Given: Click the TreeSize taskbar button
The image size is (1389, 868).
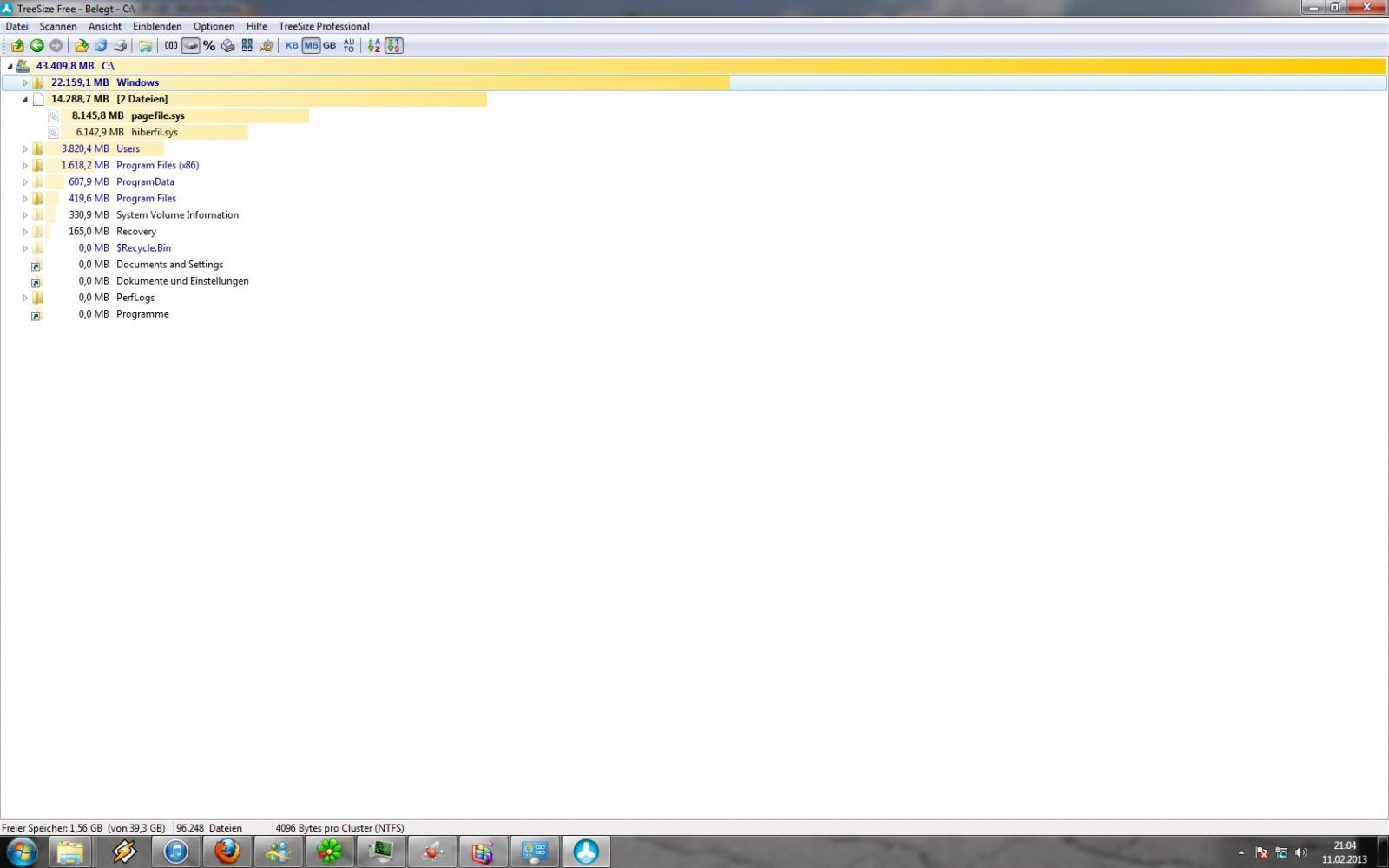Looking at the screenshot, I should click(x=586, y=852).
